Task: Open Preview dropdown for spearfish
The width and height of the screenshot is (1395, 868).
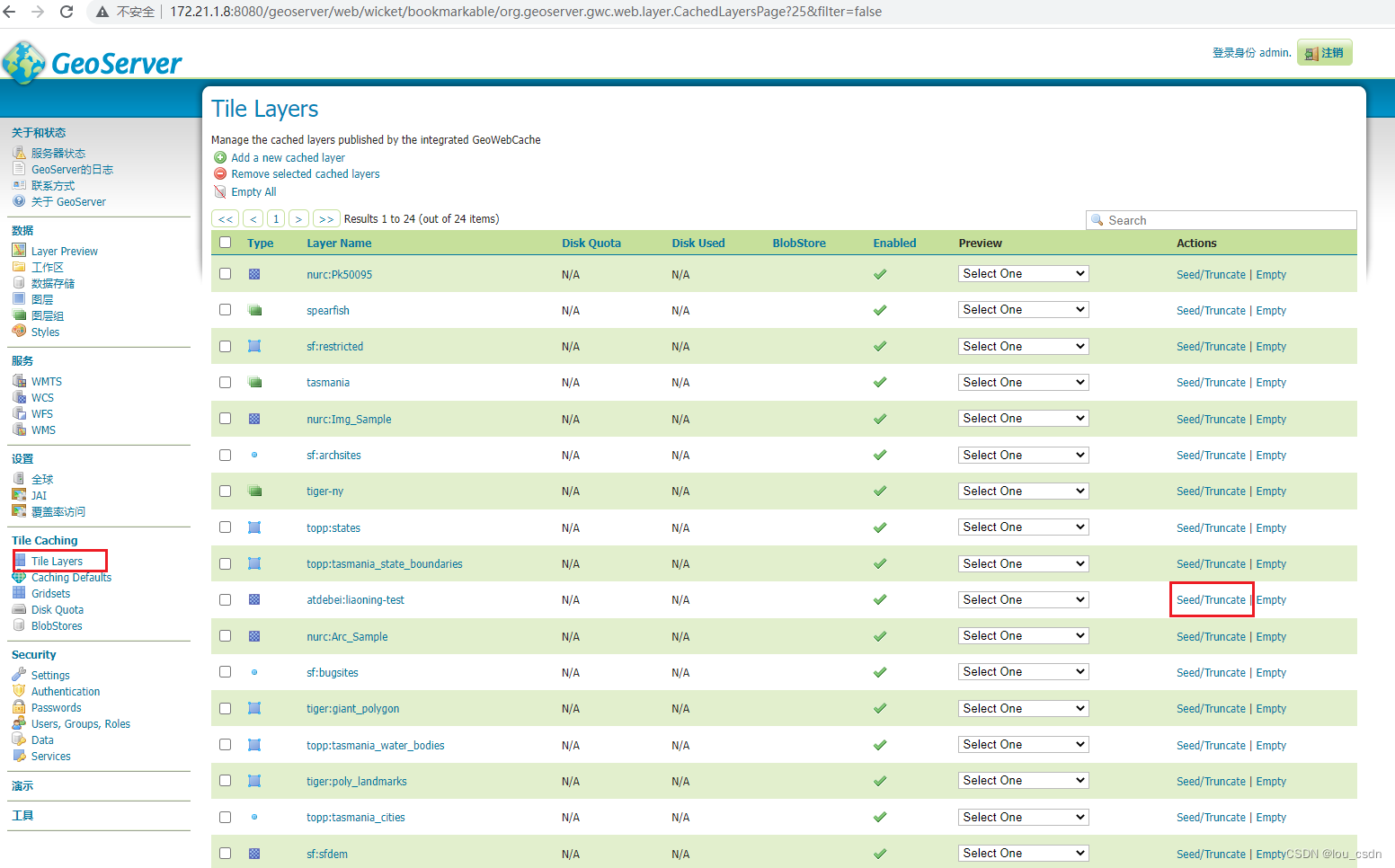Action: 1023,309
